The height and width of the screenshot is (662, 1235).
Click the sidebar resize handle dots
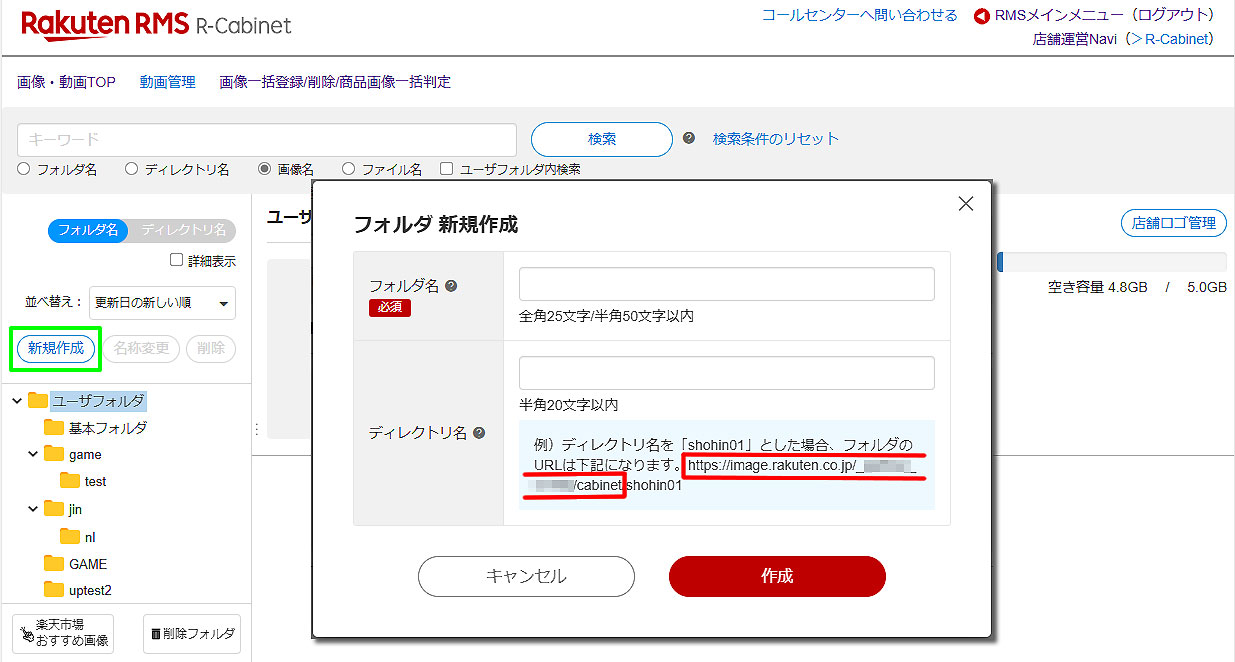click(x=257, y=428)
